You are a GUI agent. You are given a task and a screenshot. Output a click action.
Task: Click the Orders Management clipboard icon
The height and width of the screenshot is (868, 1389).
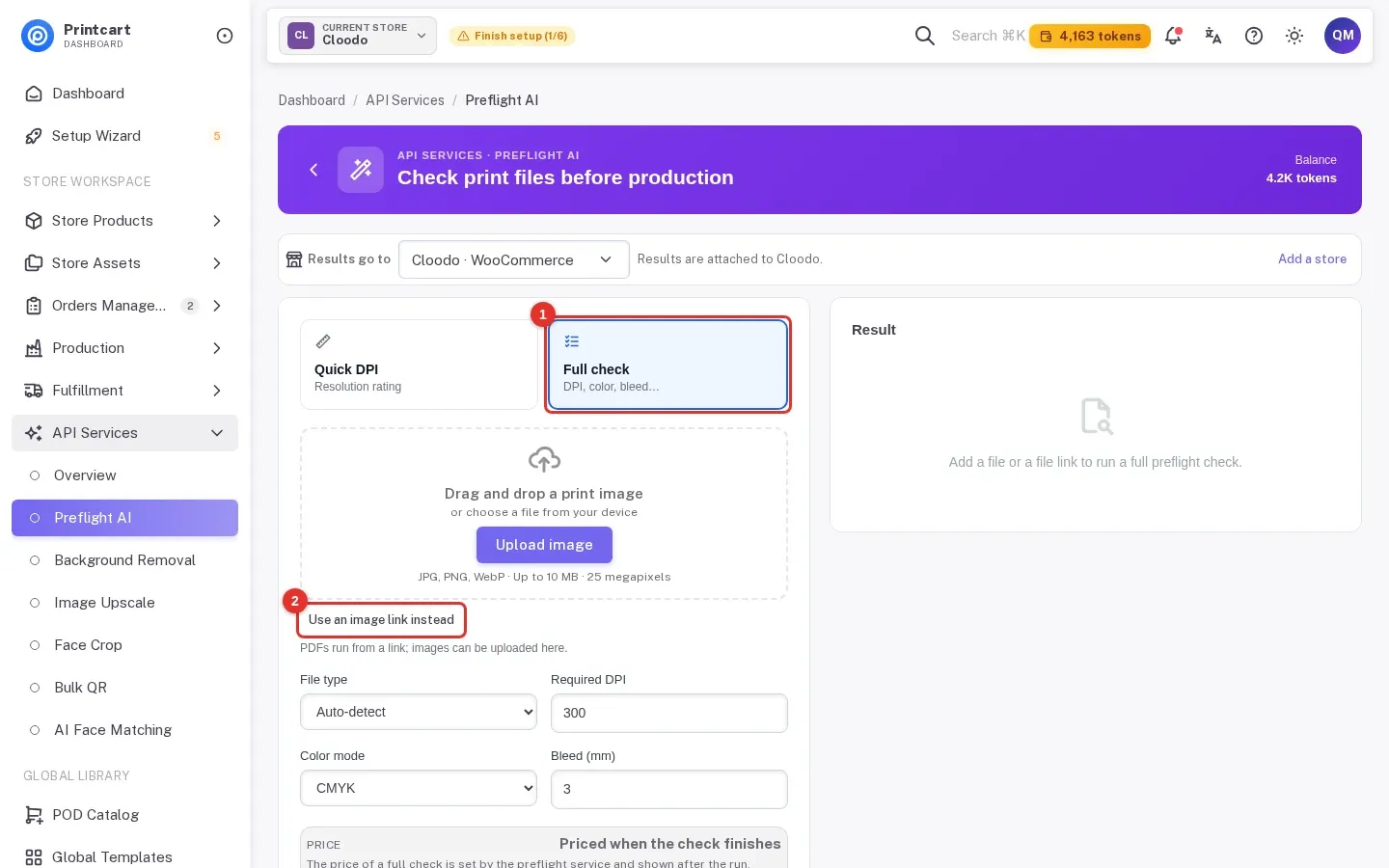(34, 306)
